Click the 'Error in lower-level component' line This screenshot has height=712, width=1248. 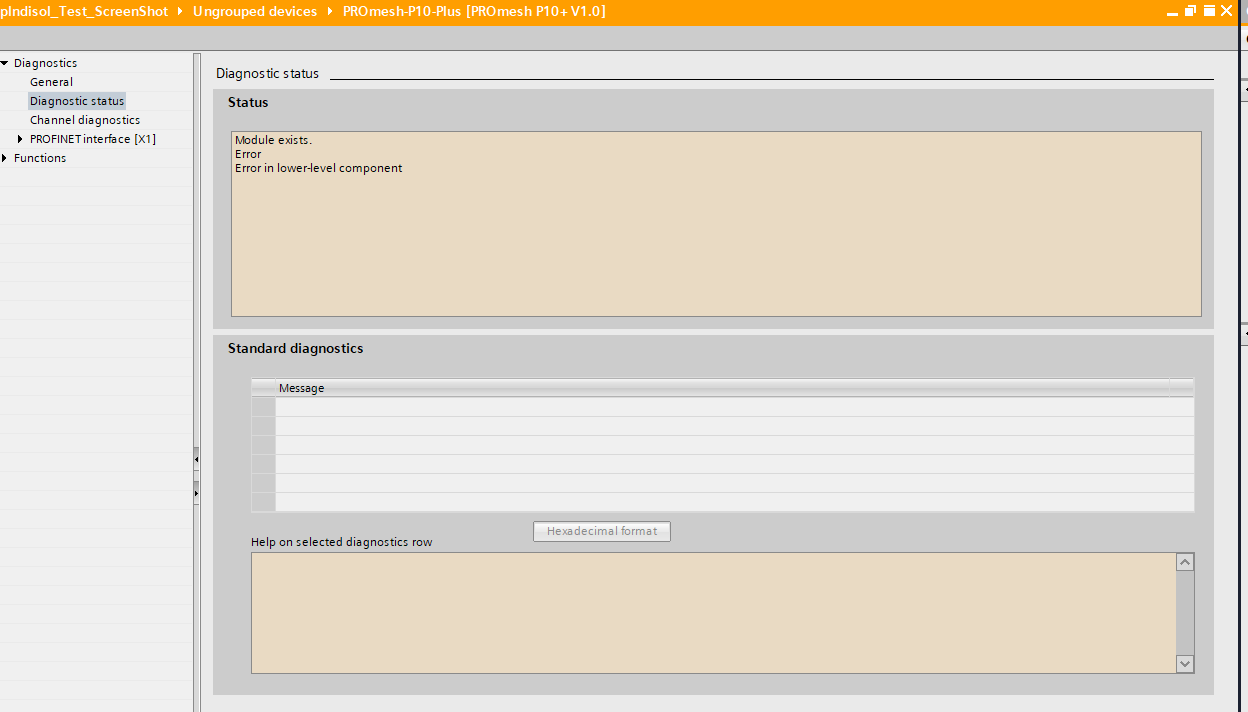coord(318,168)
